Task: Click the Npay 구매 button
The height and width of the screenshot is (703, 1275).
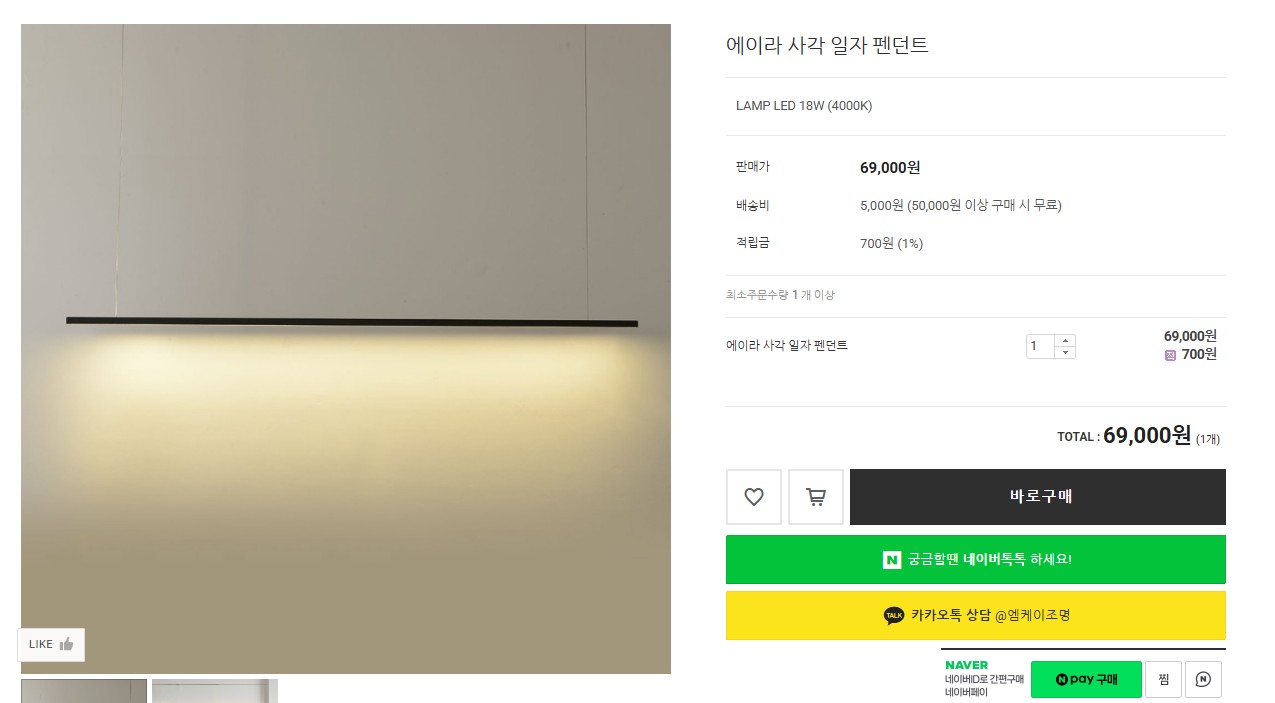Action: pos(1086,680)
